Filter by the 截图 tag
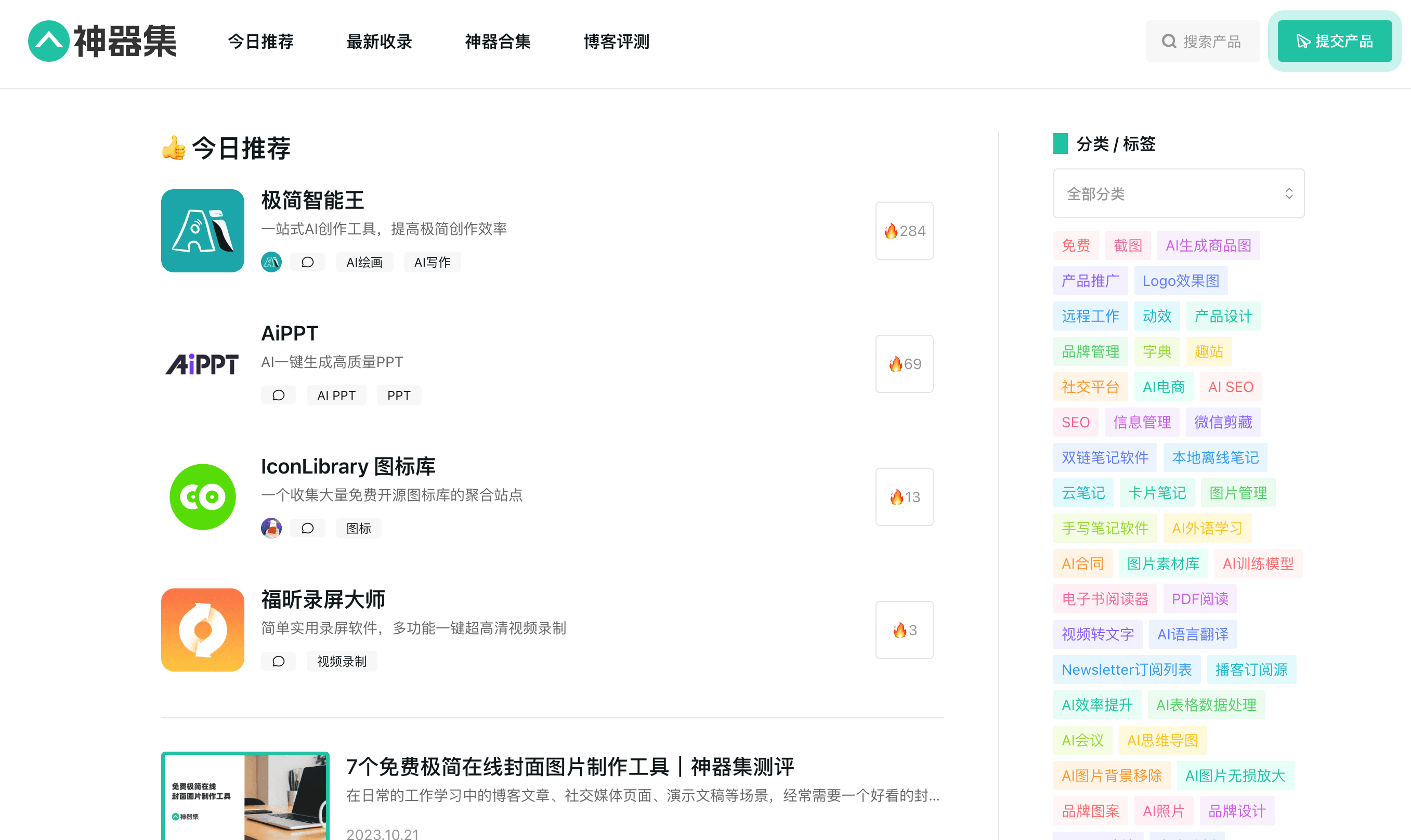 1128,245
